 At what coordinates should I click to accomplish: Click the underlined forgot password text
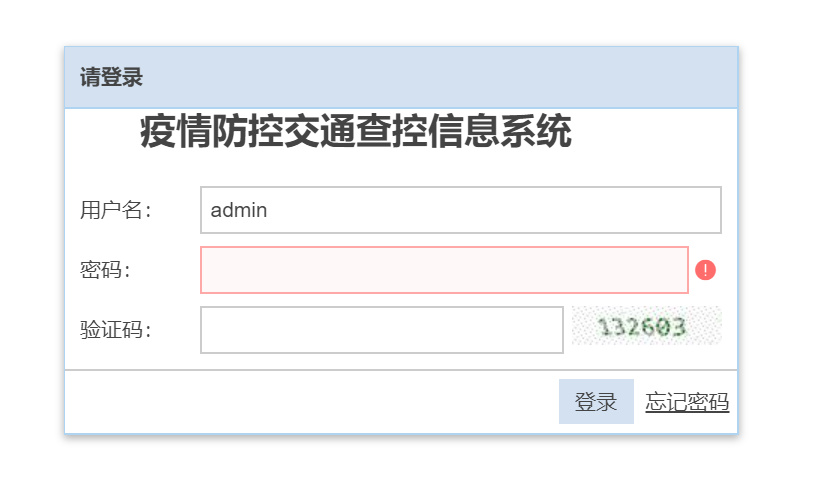coord(687,402)
